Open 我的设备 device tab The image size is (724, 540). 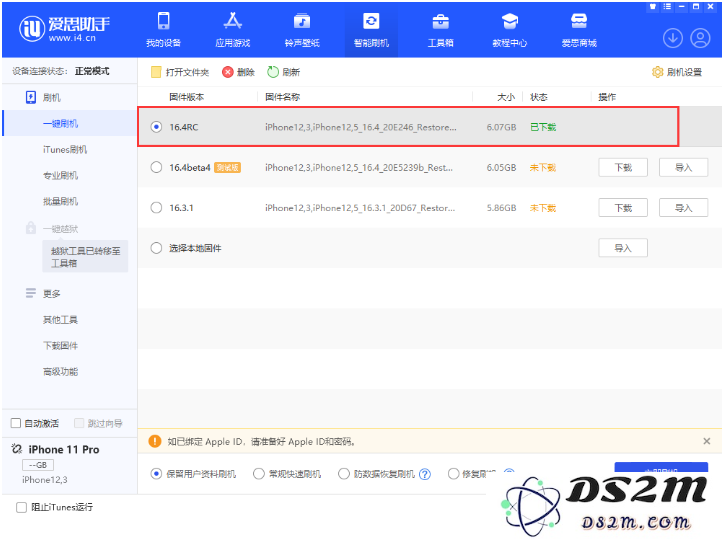point(163,30)
